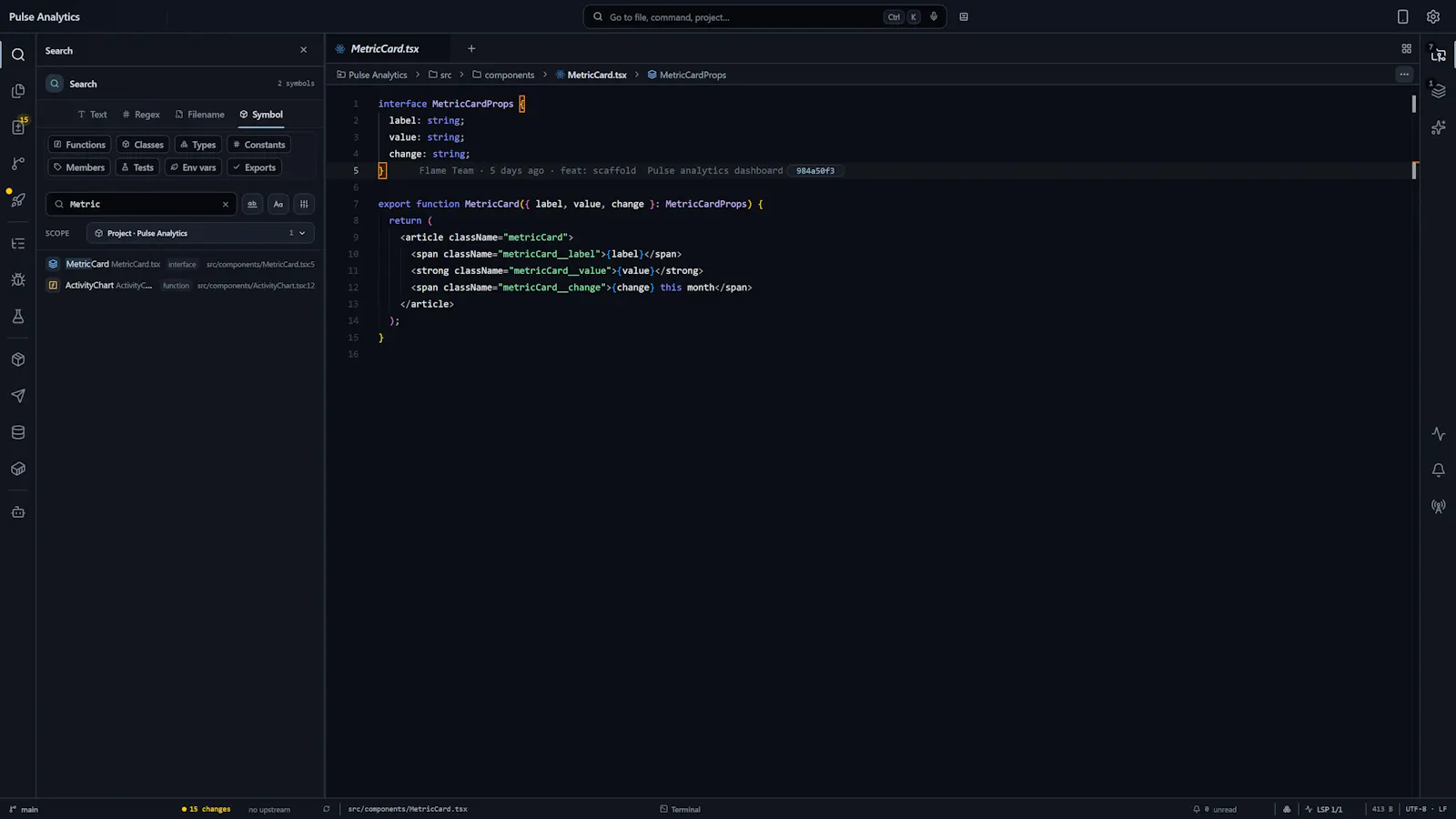Open the outline list icon in the sidebar
The height and width of the screenshot is (819, 1456).
(18, 244)
